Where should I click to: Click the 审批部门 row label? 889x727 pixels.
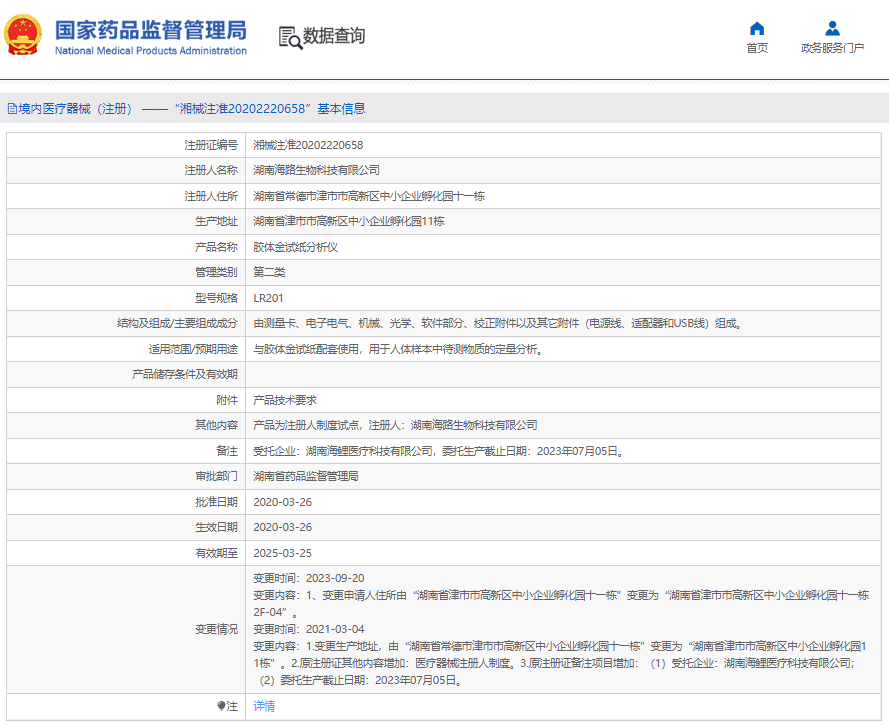tap(217, 476)
